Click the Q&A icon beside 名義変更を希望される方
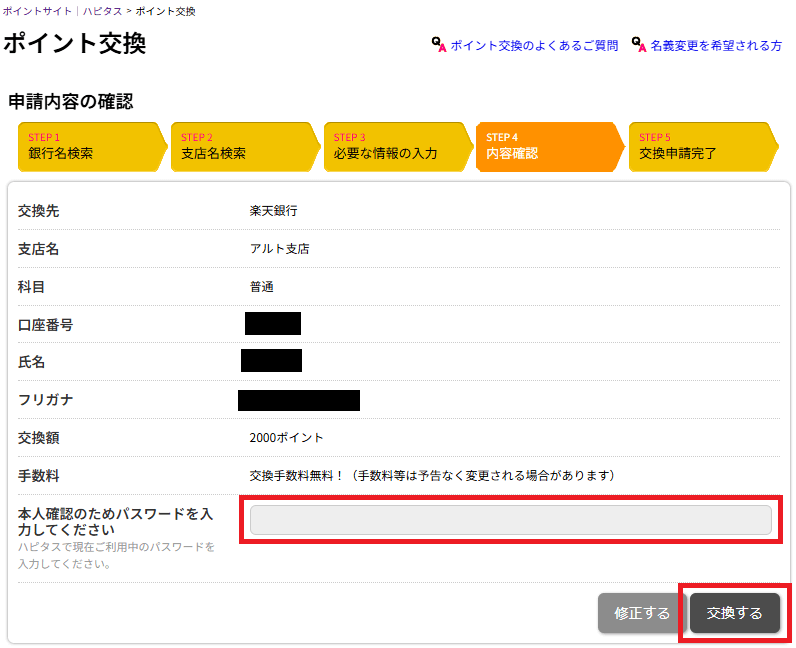The height and width of the screenshot is (648, 796). point(638,45)
